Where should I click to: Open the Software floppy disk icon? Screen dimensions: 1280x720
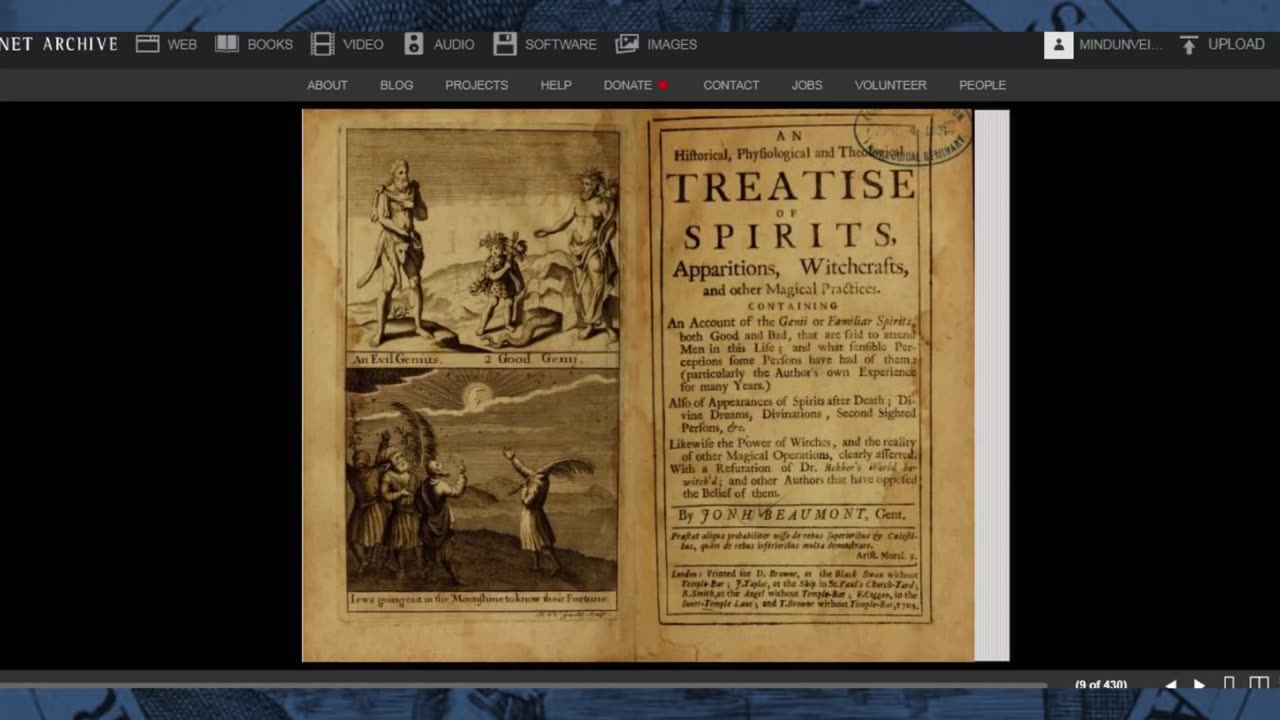(505, 44)
